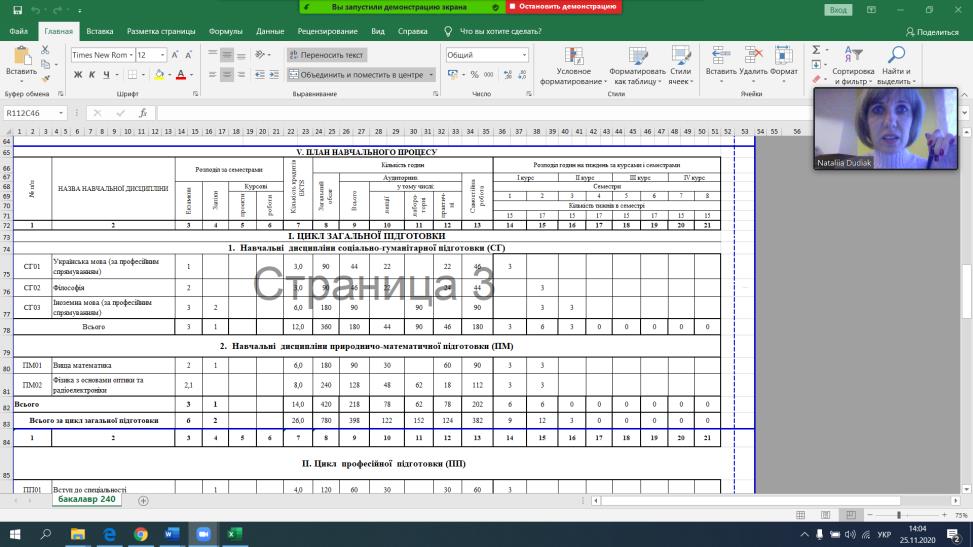This screenshot has width=973, height=547.
Task: Click the name box showing R112C46
Action: 29,113
